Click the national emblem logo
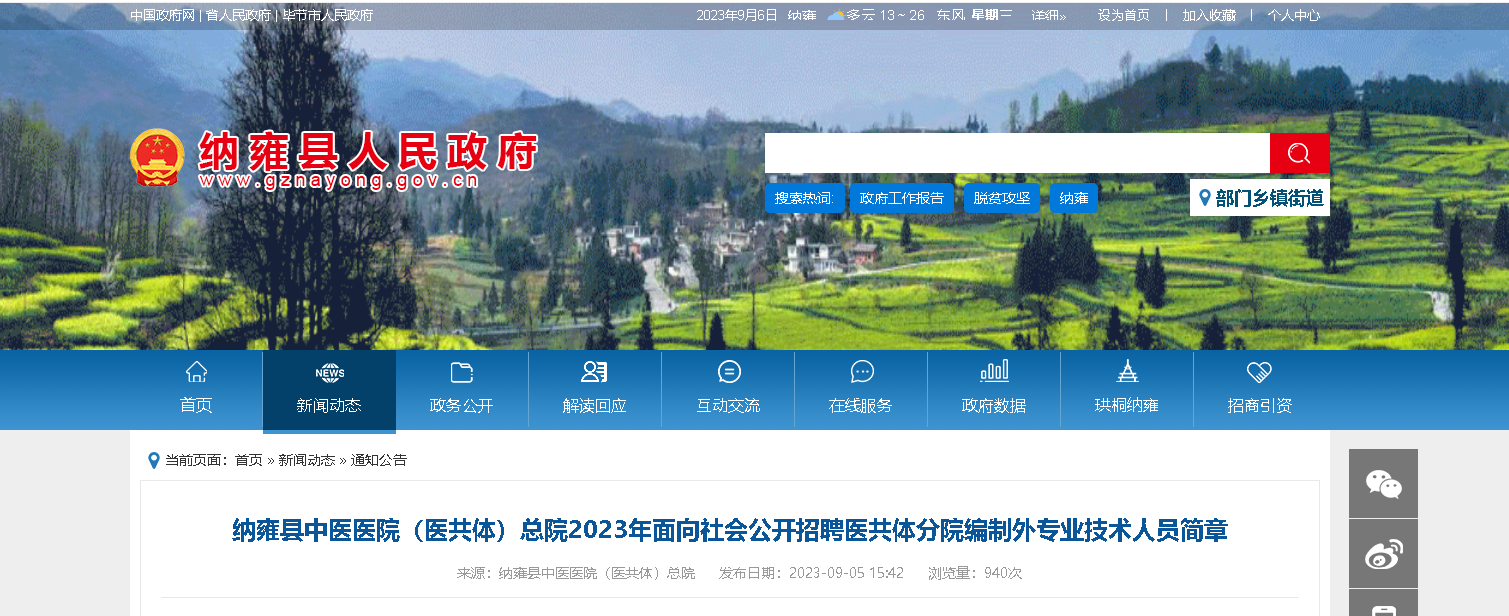Image resolution: width=1509 pixels, height=616 pixels. (x=157, y=158)
